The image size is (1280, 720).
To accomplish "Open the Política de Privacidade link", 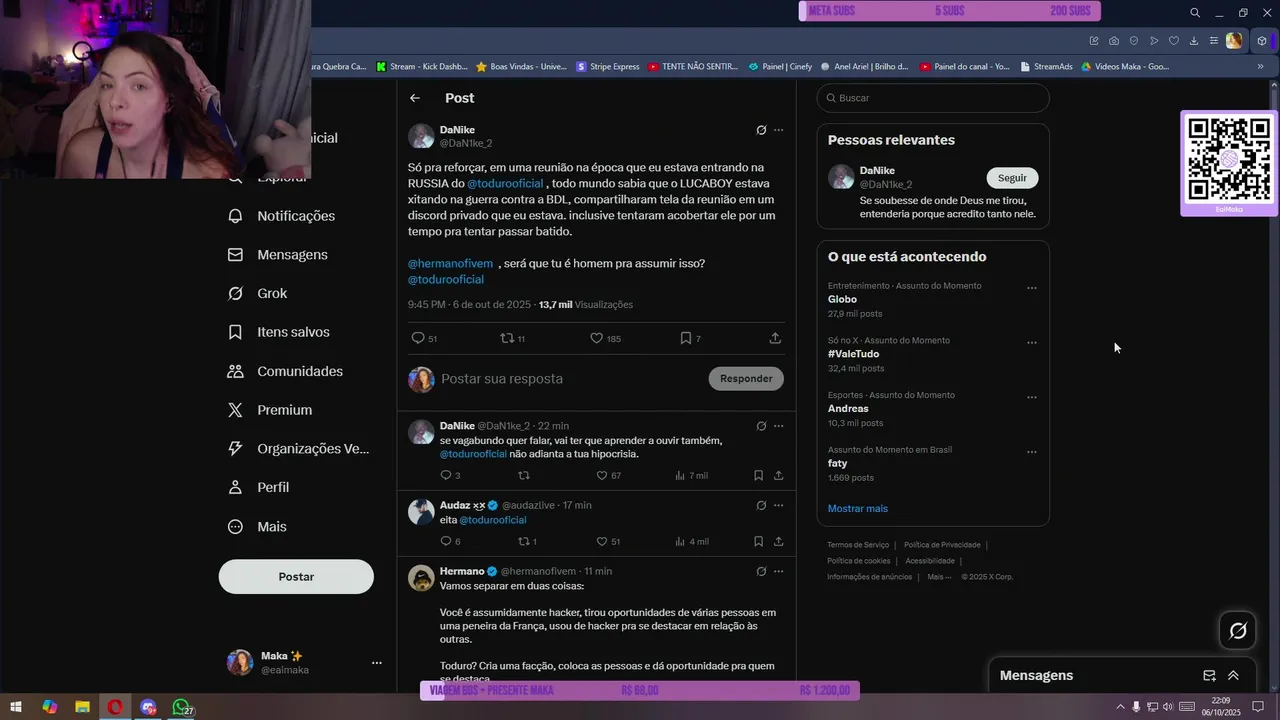I will coord(942,545).
